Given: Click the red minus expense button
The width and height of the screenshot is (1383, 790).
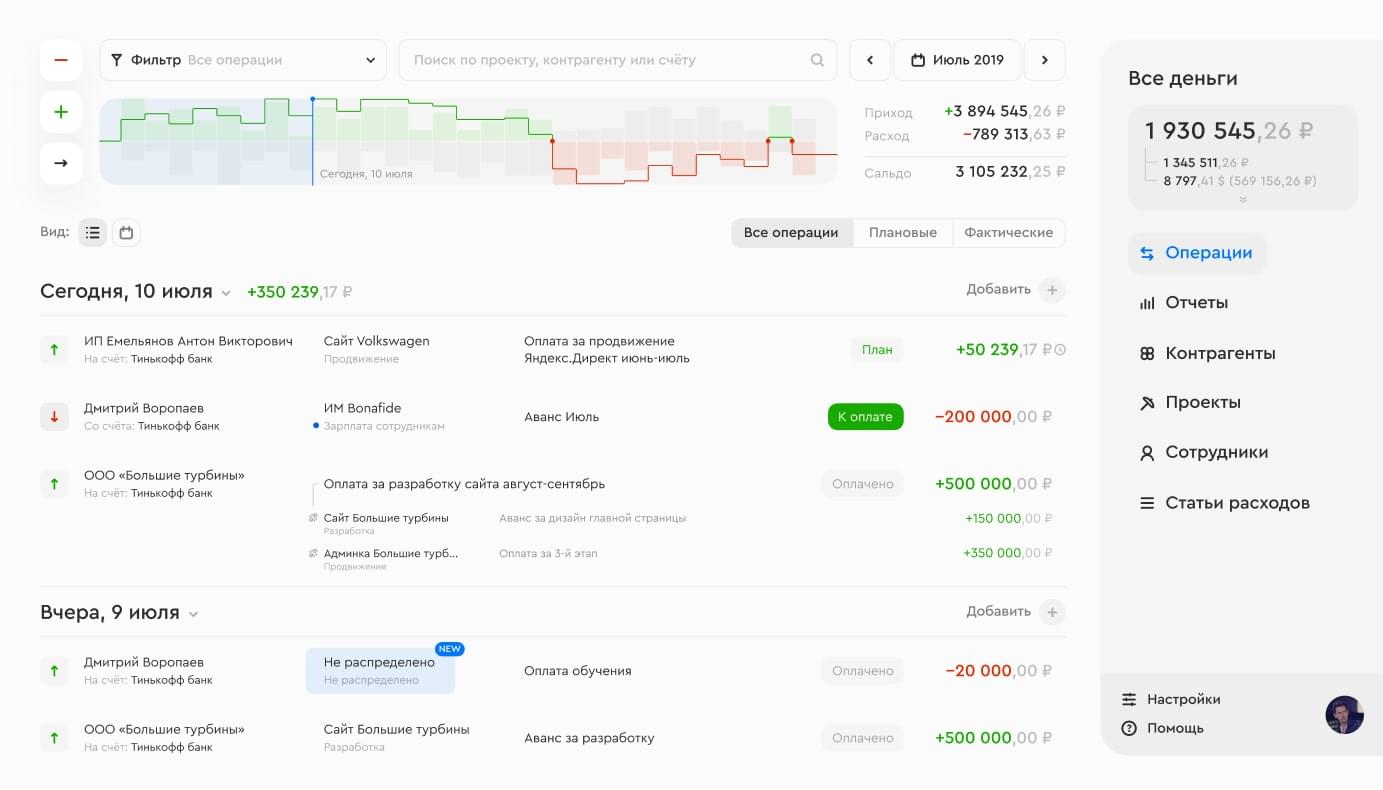Looking at the screenshot, I should coord(61,60).
